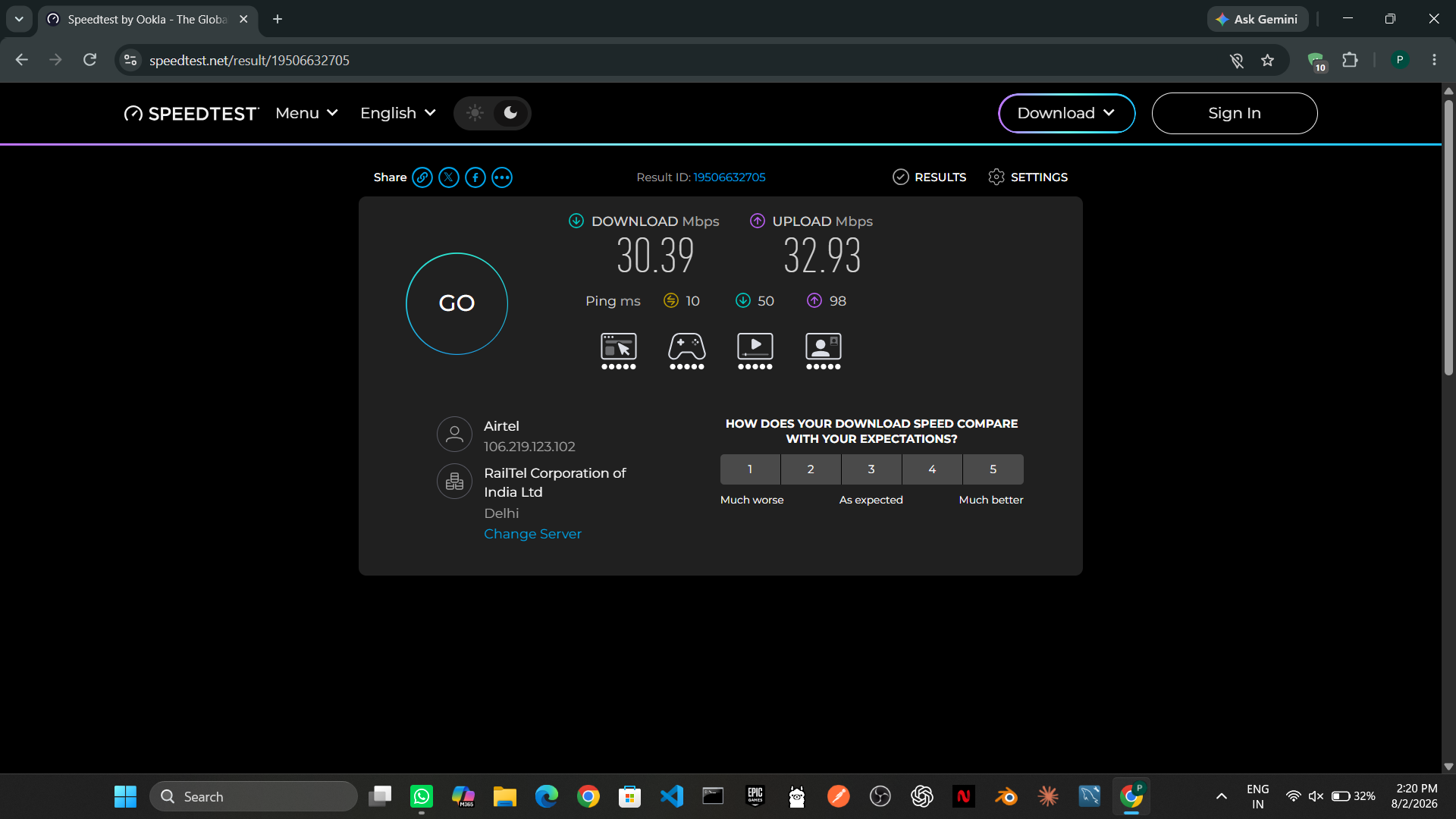The image size is (1456, 819).
Task: Rate download speed 3, as expected
Action: click(x=871, y=469)
